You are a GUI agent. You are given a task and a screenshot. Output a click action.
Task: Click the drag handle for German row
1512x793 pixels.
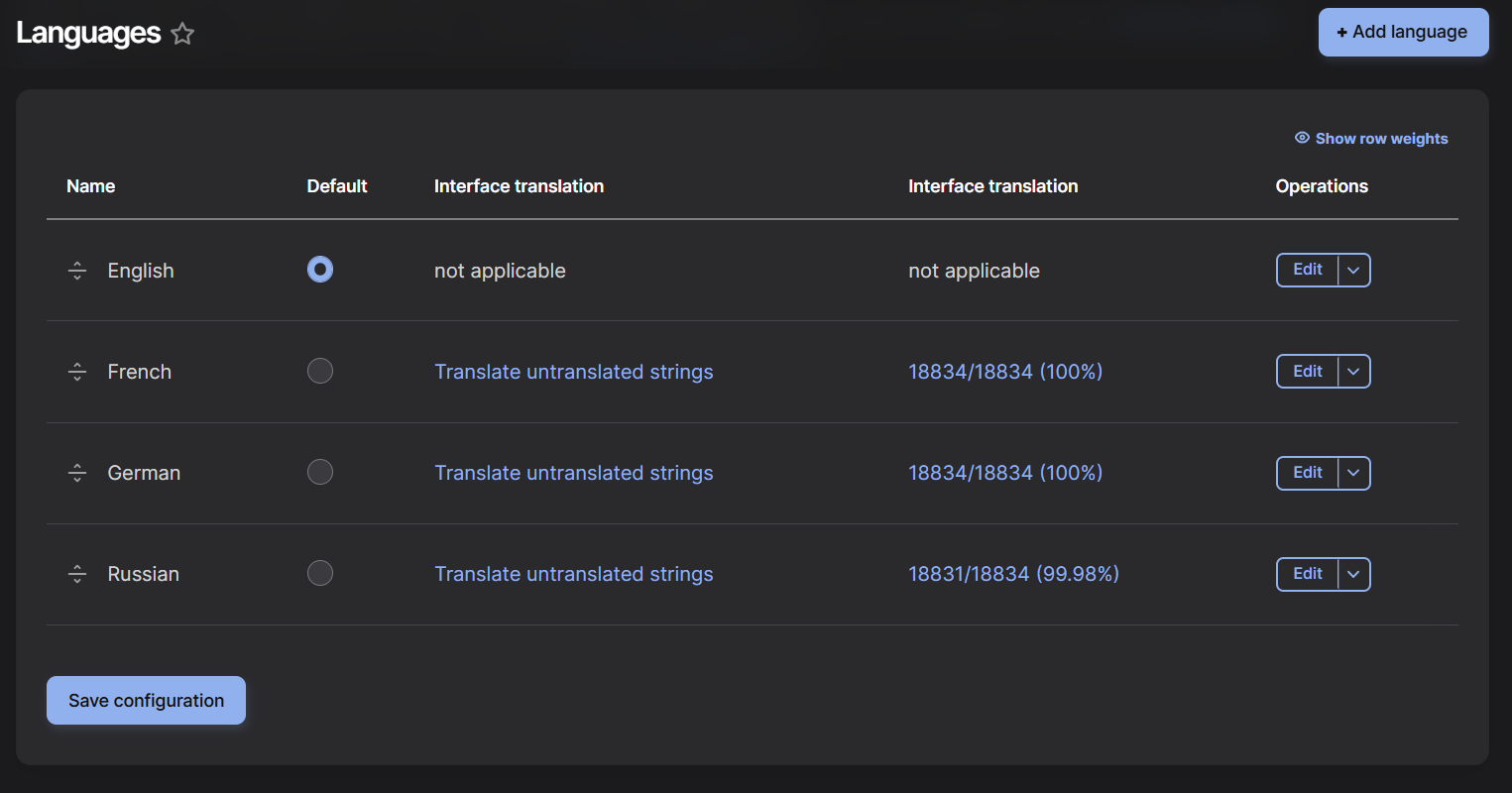(77, 473)
